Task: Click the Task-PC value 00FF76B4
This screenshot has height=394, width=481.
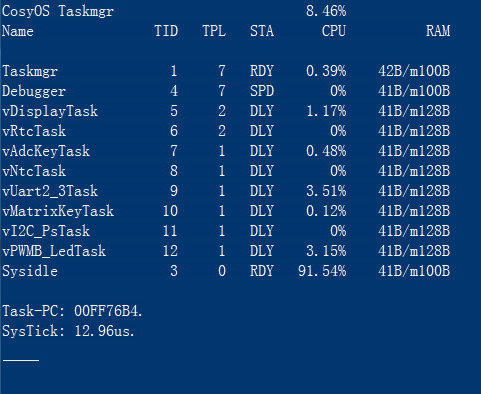Action: click(108, 311)
